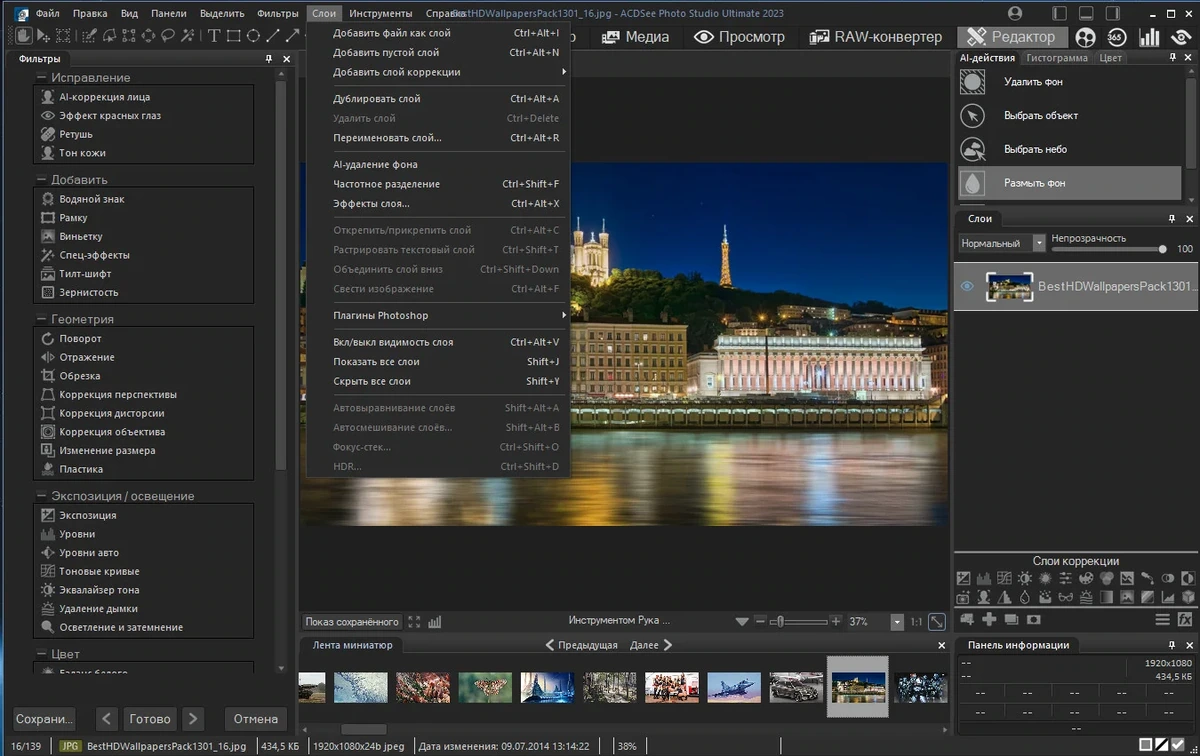Pin the Панель информации panel
Image resolution: width=1200 pixels, height=756 pixels.
pyautogui.click(x=1172, y=645)
